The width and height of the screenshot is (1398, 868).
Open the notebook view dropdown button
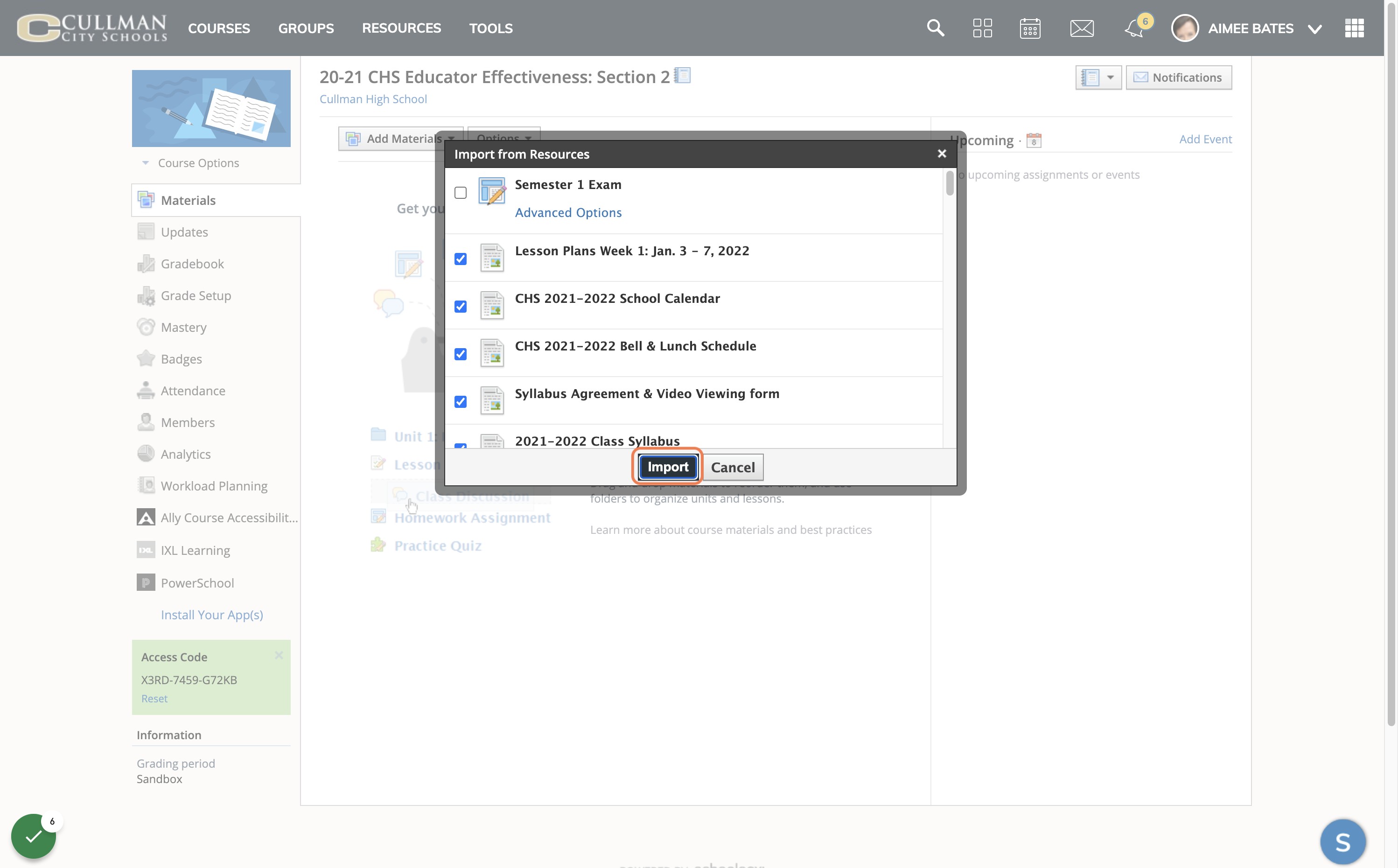pyautogui.click(x=1098, y=77)
